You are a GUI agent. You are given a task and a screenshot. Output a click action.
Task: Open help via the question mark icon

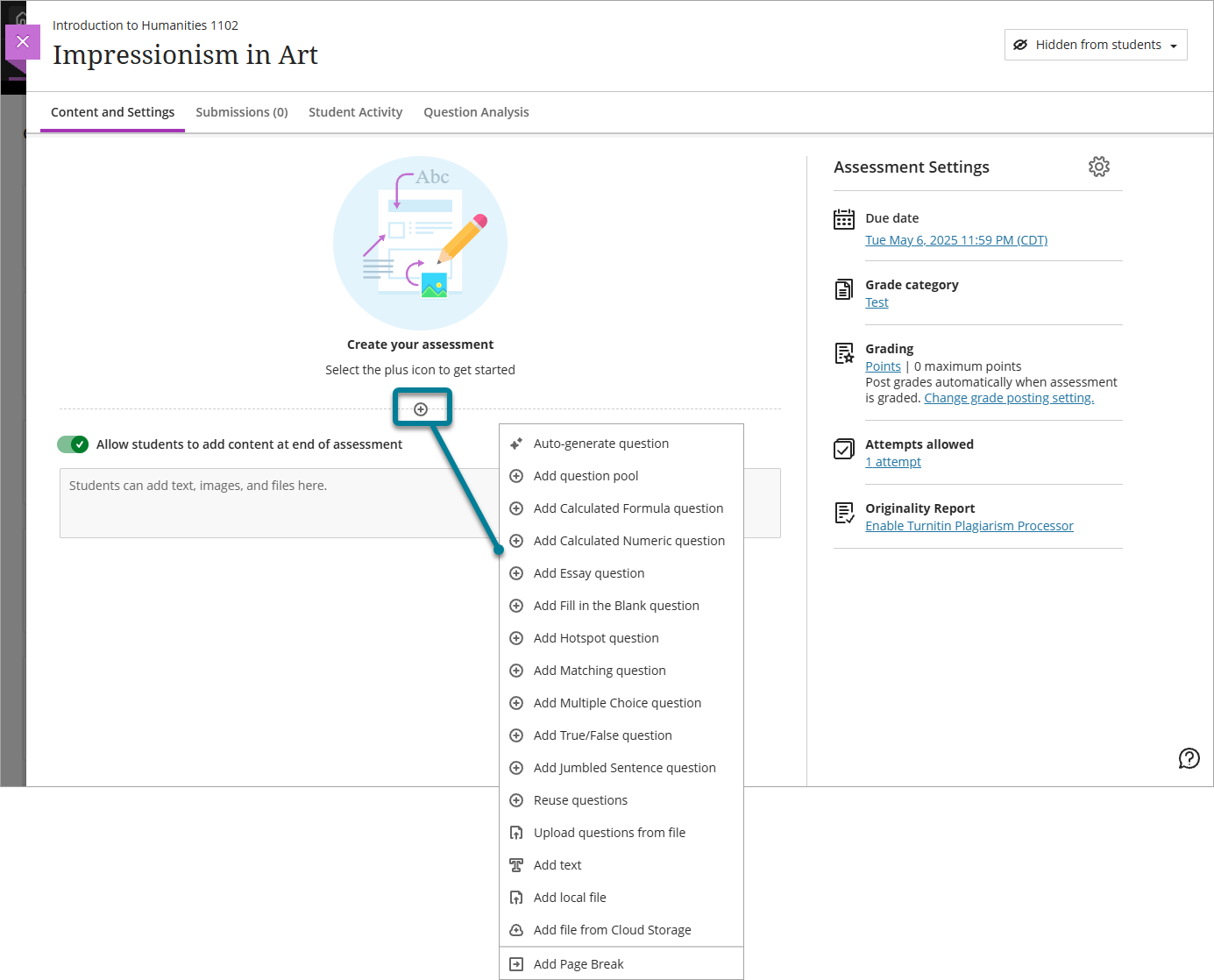(x=1189, y=758)
